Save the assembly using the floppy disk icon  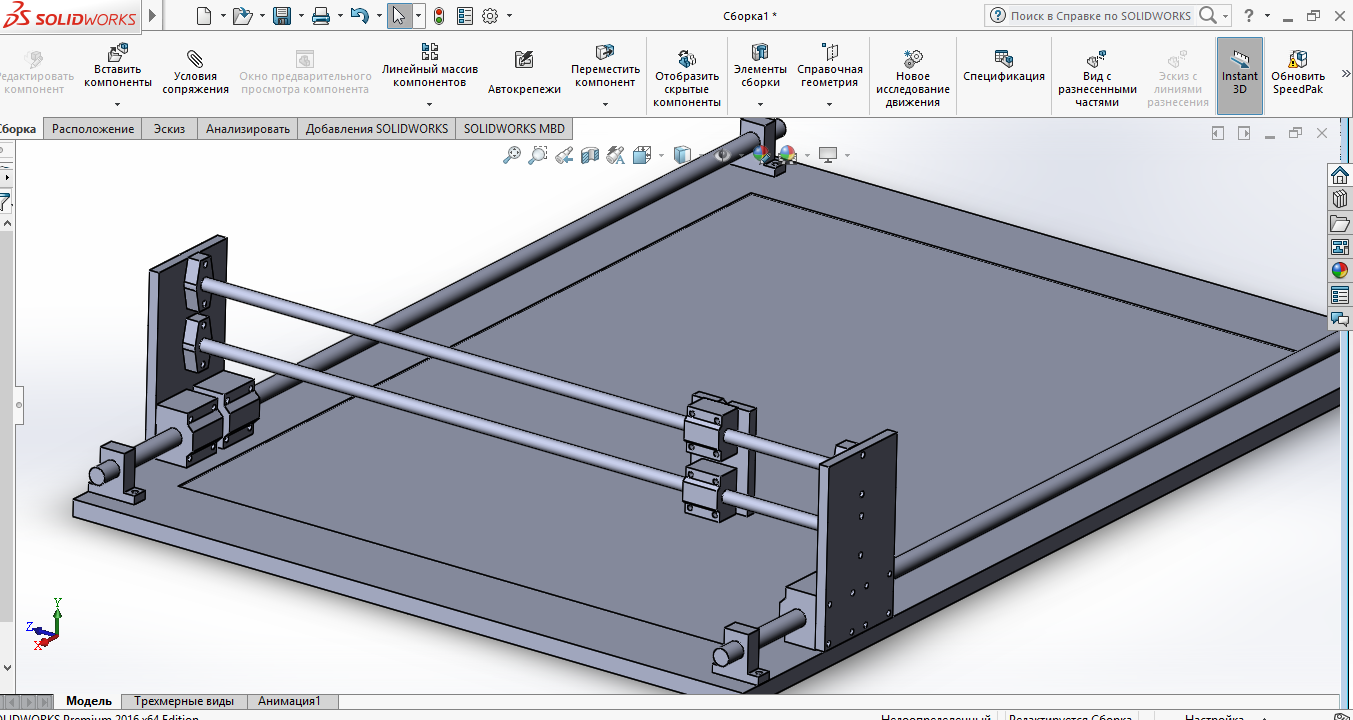point(282,15)
